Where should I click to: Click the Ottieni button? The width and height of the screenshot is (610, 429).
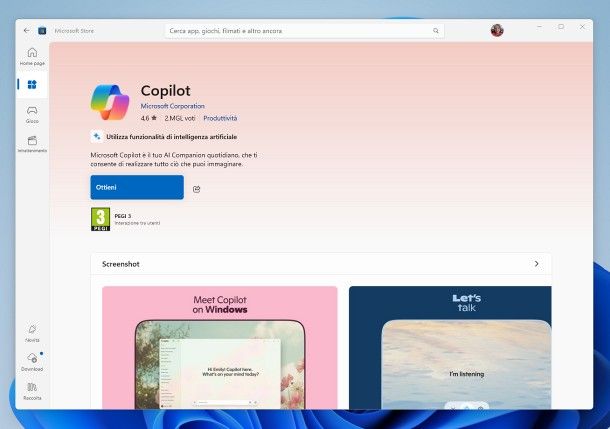pos(137,187)
